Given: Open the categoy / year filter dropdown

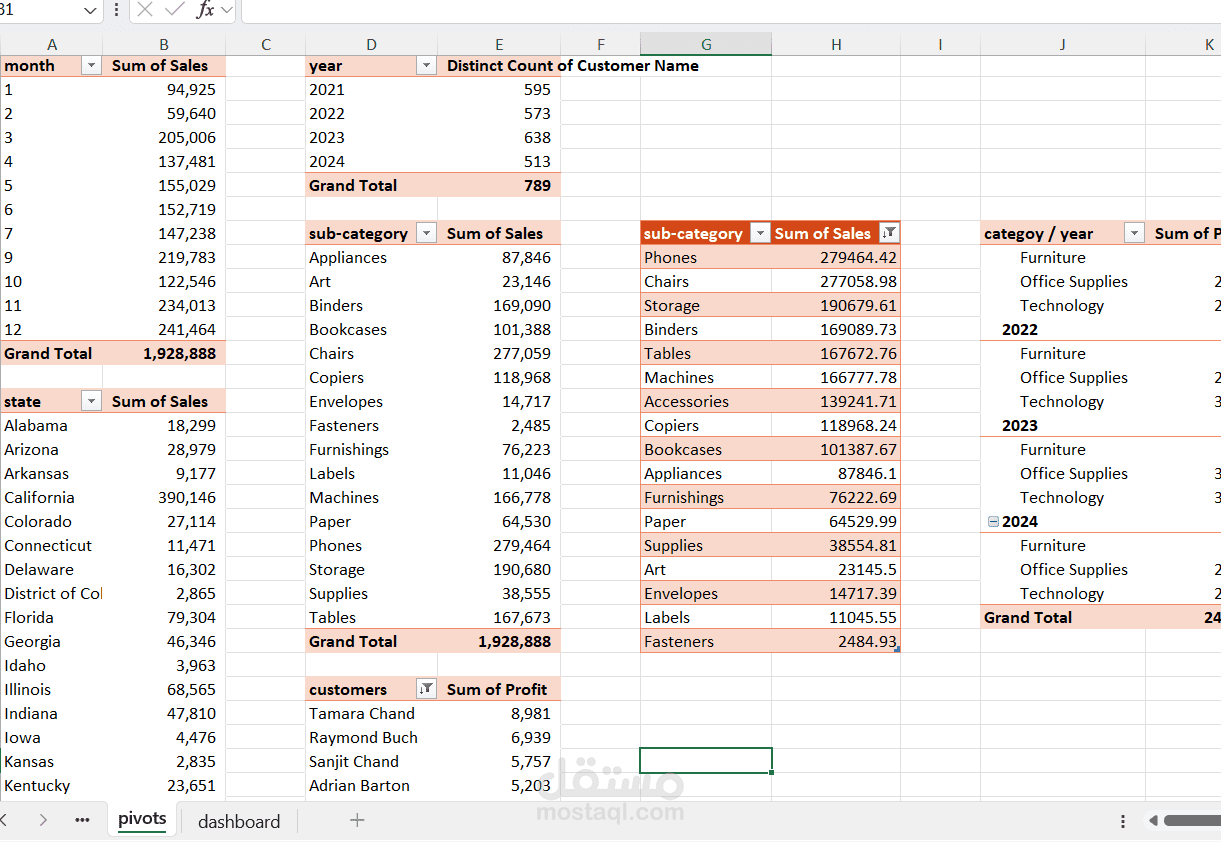Looking at the screenshot, I should pos(1134,233).
